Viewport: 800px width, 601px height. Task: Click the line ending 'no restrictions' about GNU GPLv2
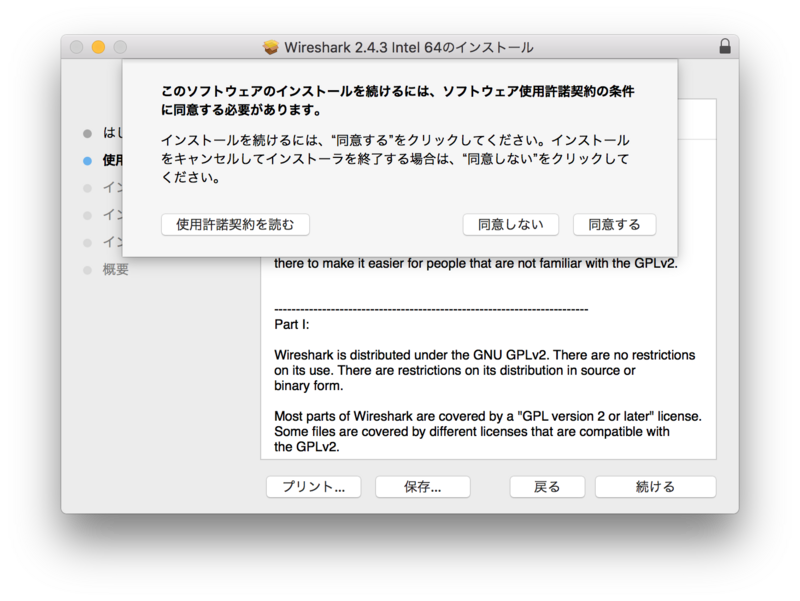484,355
